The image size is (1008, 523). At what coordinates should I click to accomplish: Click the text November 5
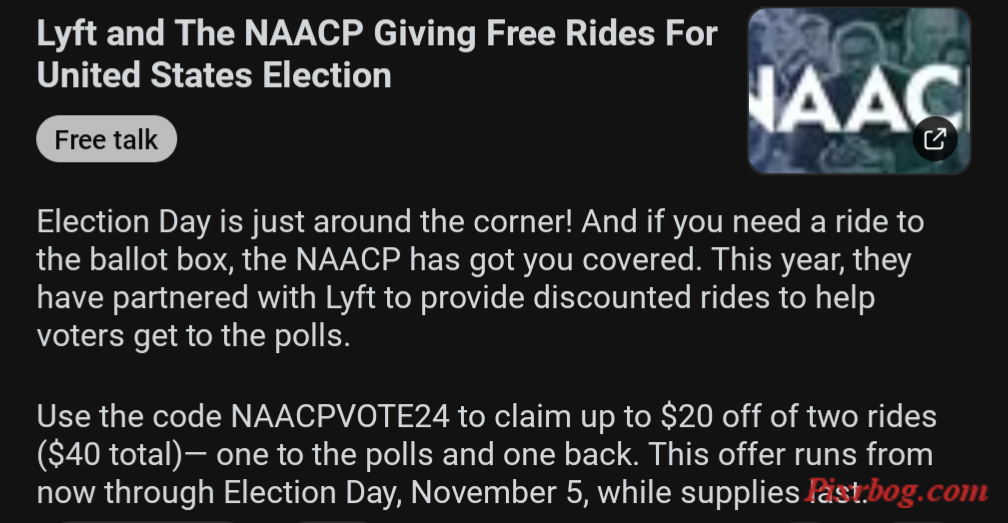click(x=495, y=493)
